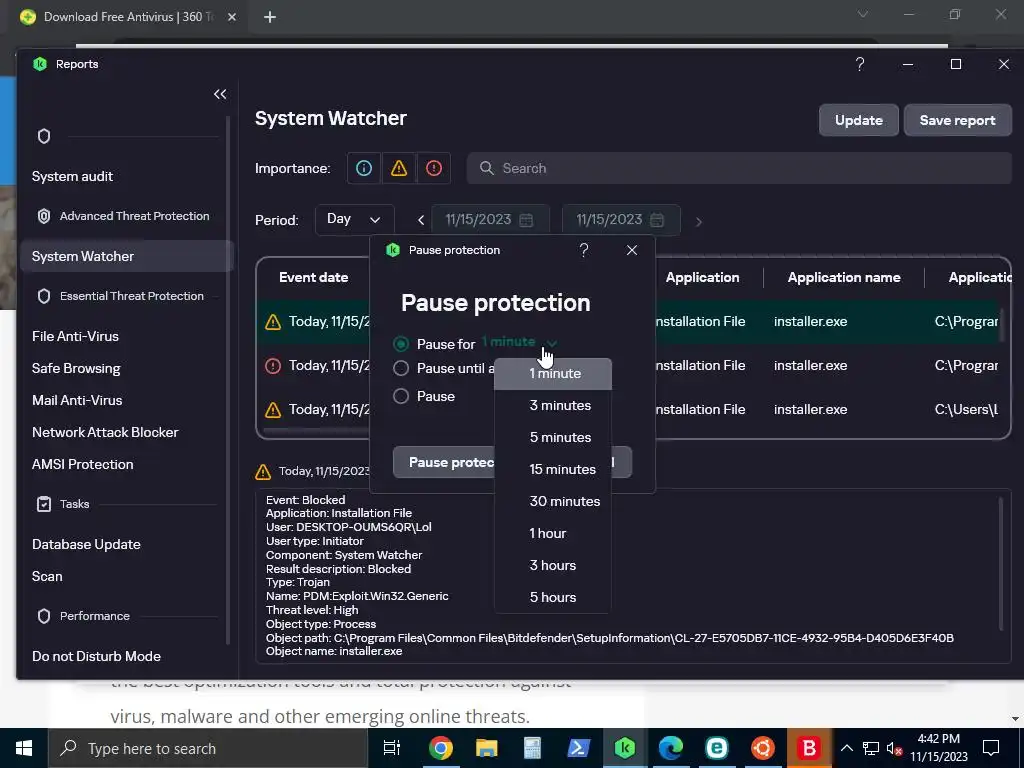This screenshot has width=1024, height=768.
Task: Click the start date field 11/15/2023
Action: tap(490, 220)
